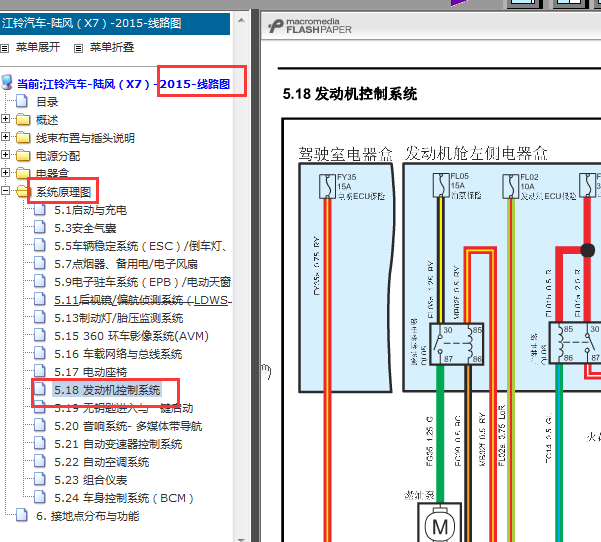
Task: Click page icon beside 5.15 360 环车影像系统
Action: [x=40, y=335]
